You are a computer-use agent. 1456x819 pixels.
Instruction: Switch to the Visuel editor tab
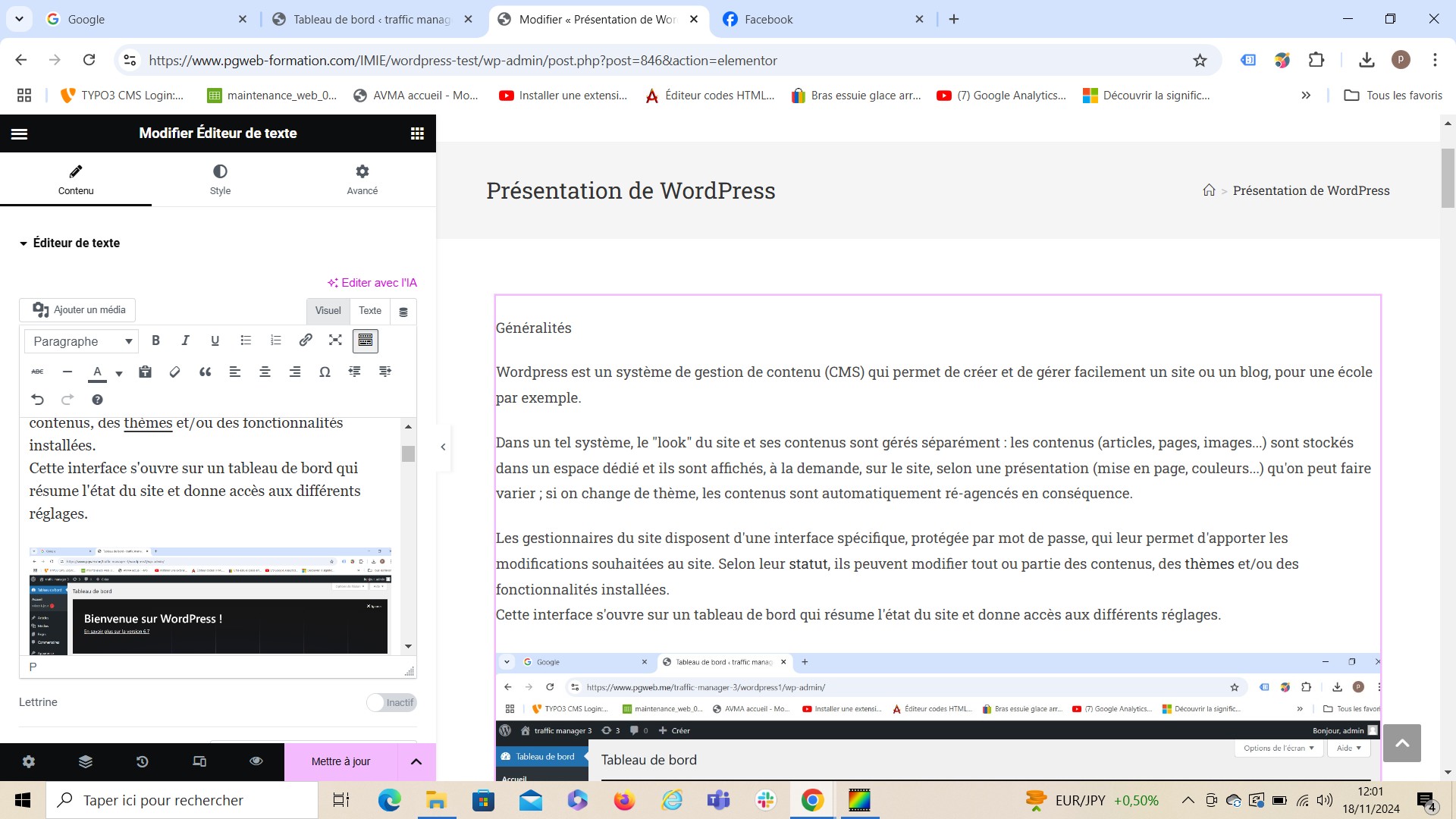pyautogui.click(x=328, y=311)
